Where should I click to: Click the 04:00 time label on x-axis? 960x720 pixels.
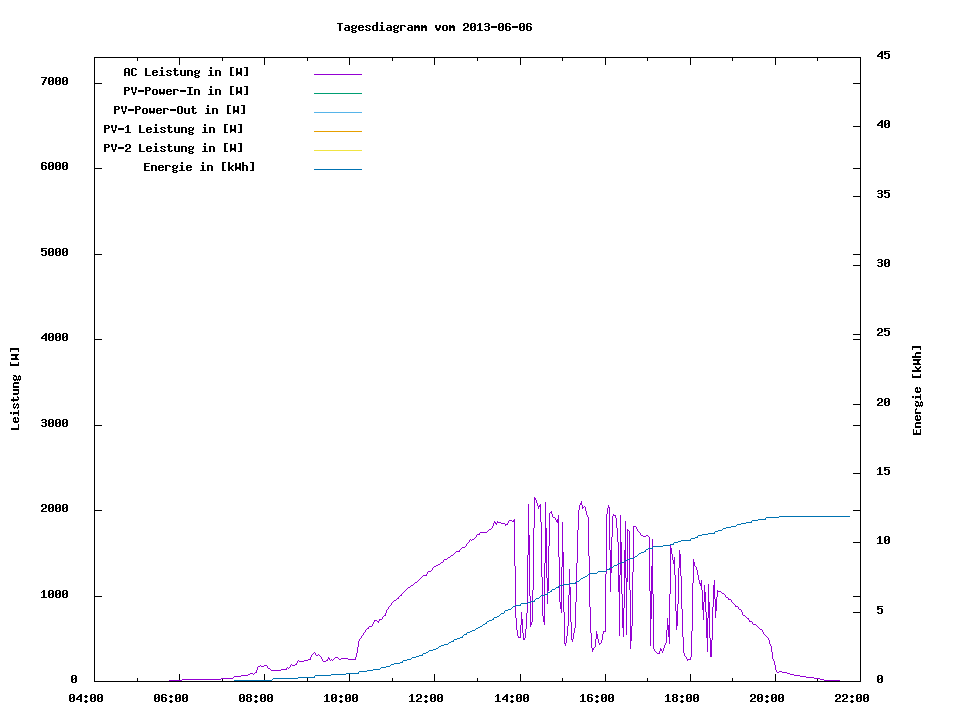[85, 698]
